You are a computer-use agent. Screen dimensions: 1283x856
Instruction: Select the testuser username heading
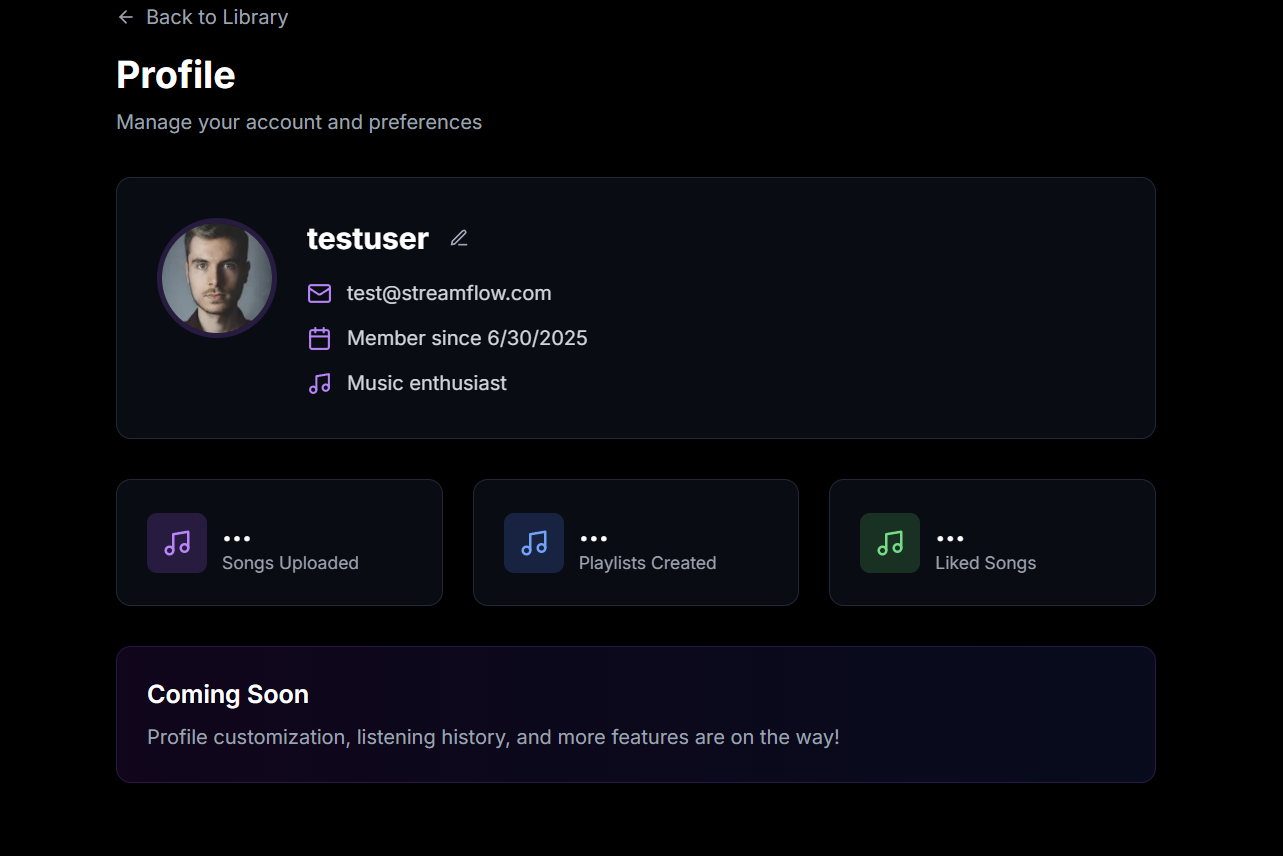point(368,238)
